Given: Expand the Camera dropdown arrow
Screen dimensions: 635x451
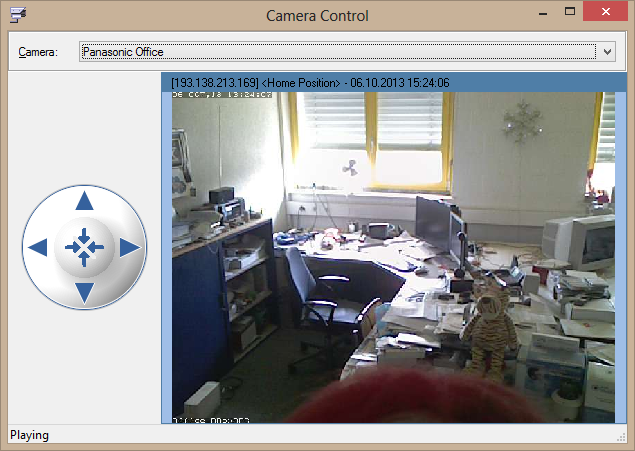Looking at the screenshot, I should (x=607, y=51).
